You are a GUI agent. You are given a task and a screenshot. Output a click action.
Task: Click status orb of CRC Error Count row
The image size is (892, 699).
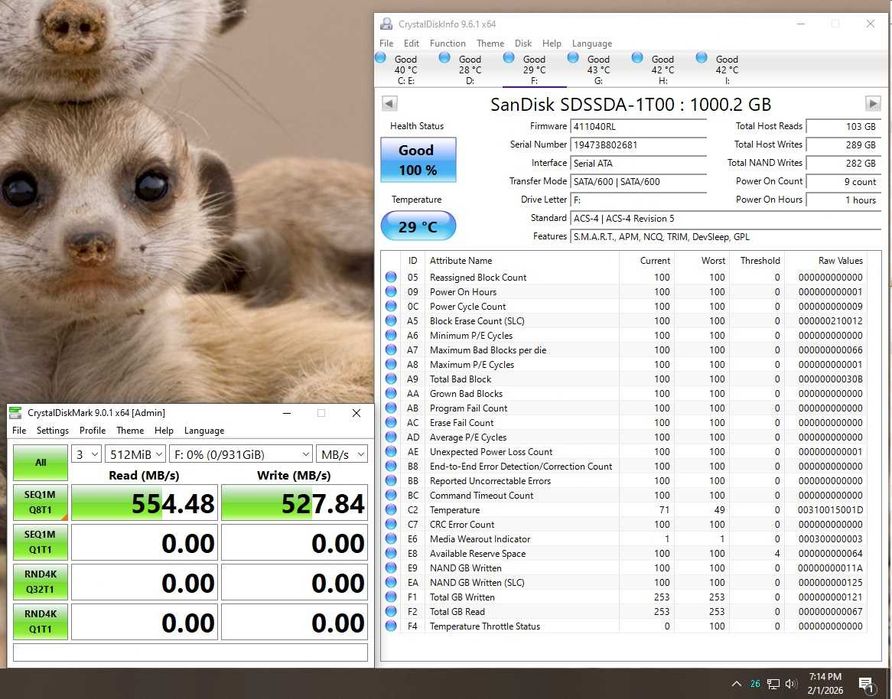pos(391,524)
